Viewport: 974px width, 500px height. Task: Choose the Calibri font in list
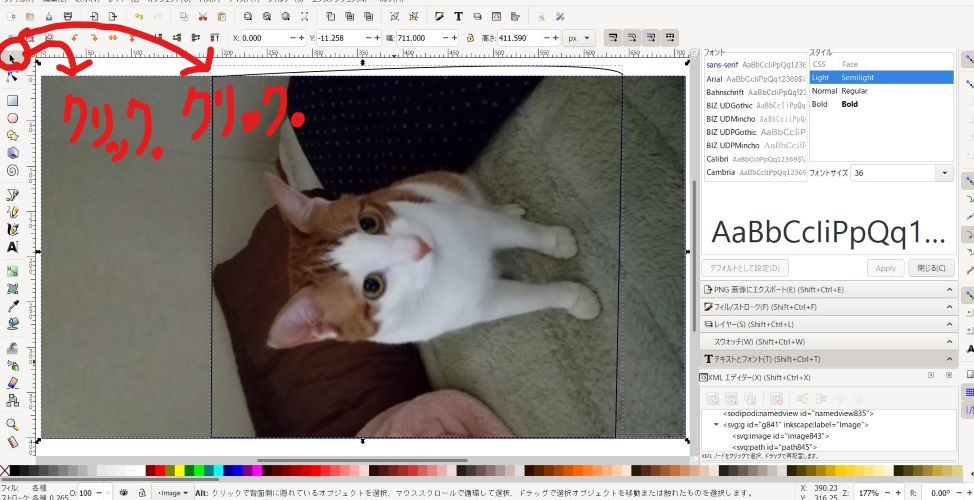coord(755,159)
